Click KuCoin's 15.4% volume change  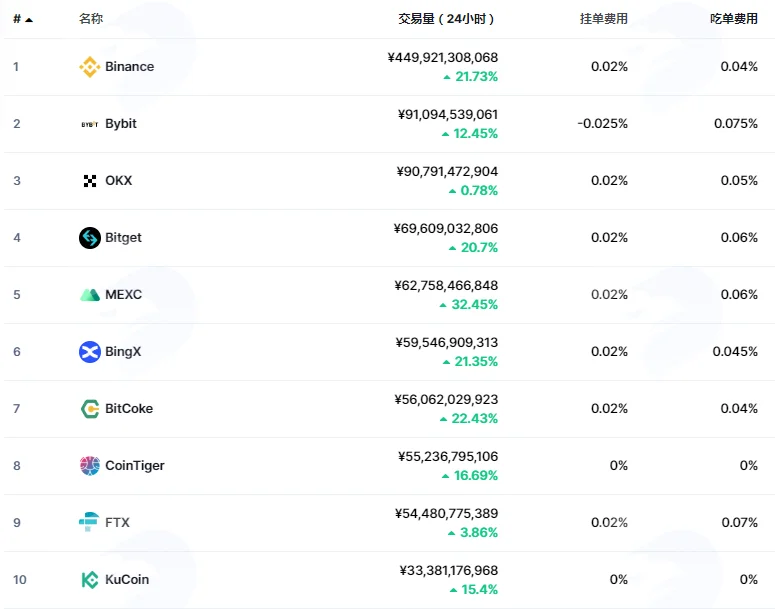(474, 590)
